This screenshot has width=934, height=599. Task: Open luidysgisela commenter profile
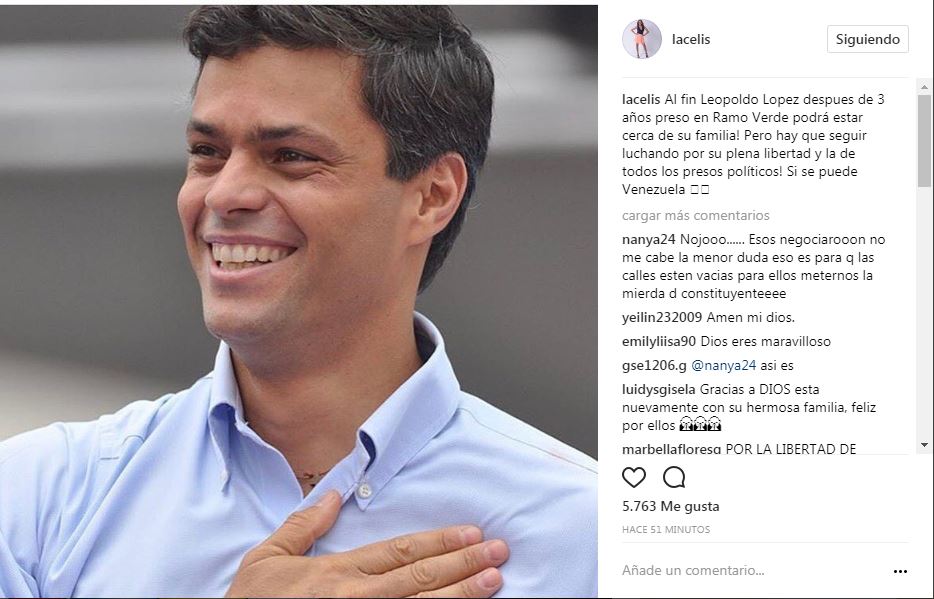click(659, 389)
